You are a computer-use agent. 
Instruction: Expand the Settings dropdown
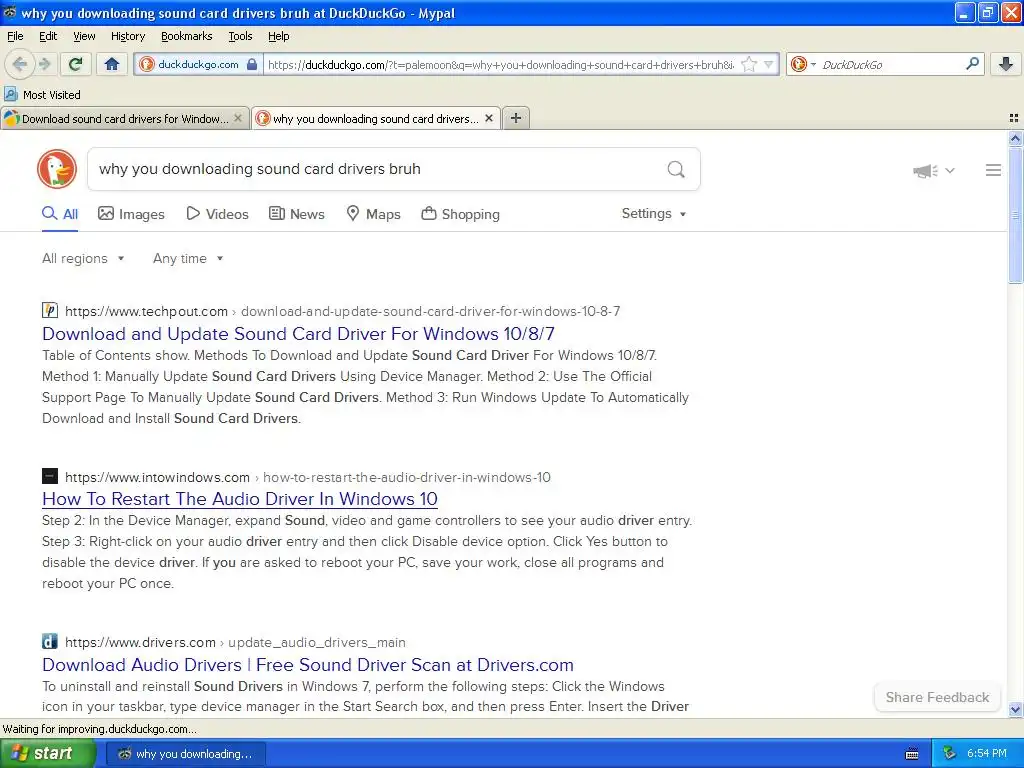pyautogui.click(x=654, y=214)
